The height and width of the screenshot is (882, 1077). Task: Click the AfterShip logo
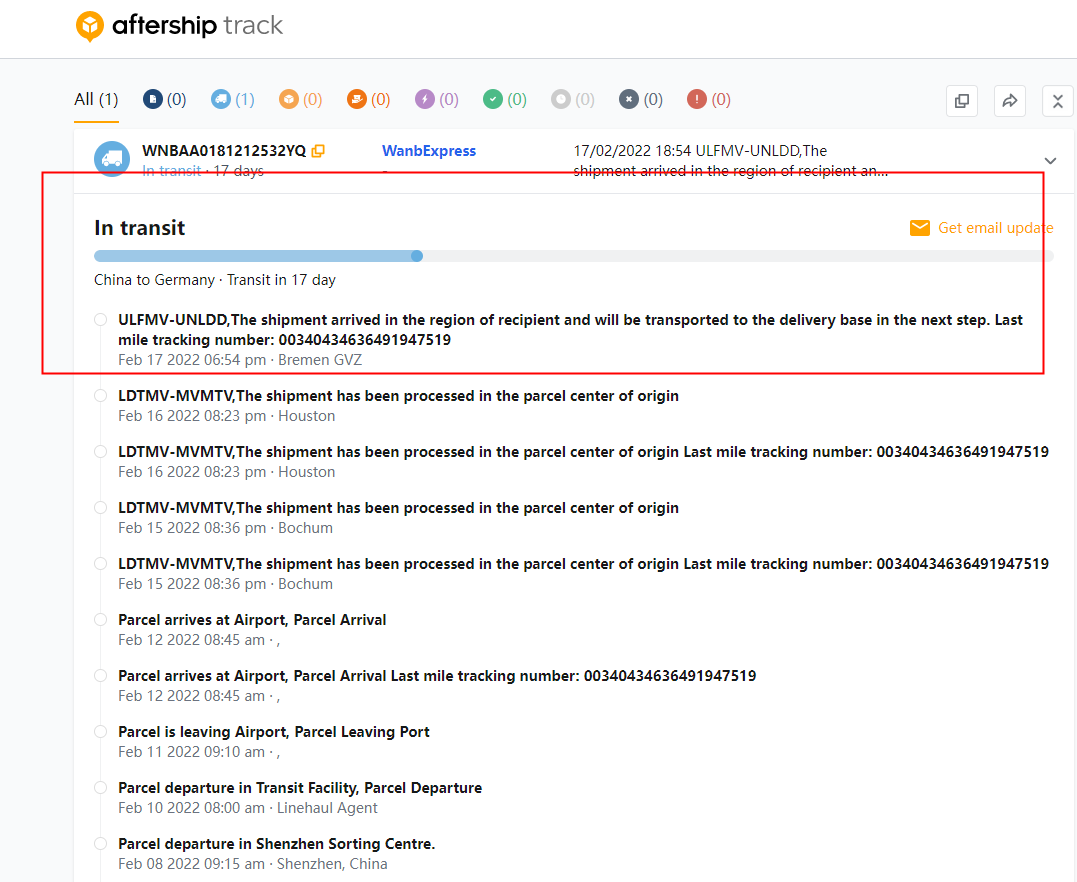180,26
